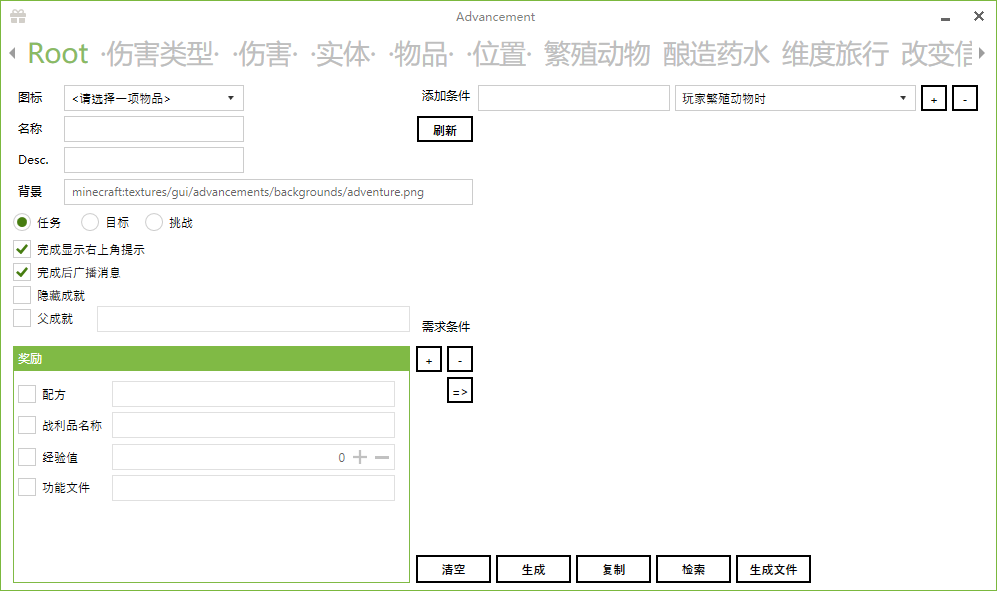The height and width of the screenshot is (591, 997).
Task: Select the 目标 radio button
Action: click(x=90, y=222)
